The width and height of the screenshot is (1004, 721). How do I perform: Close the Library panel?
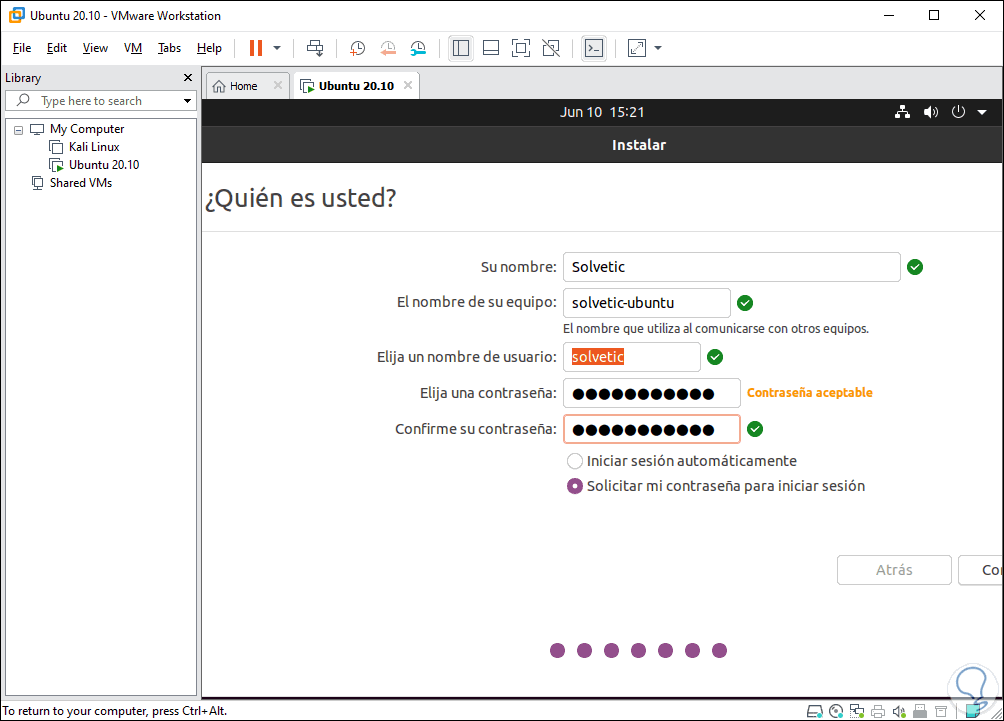click(188, 77)
